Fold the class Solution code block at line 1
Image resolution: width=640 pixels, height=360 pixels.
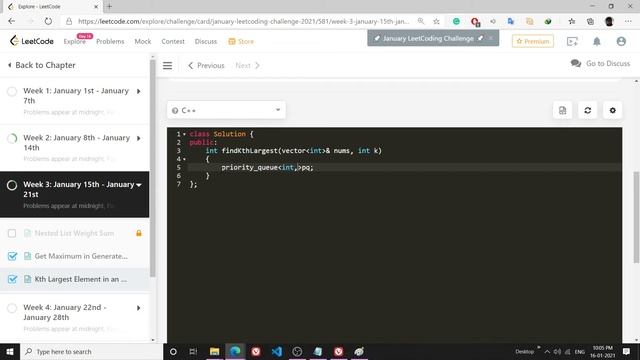click(x=184, y=134)
